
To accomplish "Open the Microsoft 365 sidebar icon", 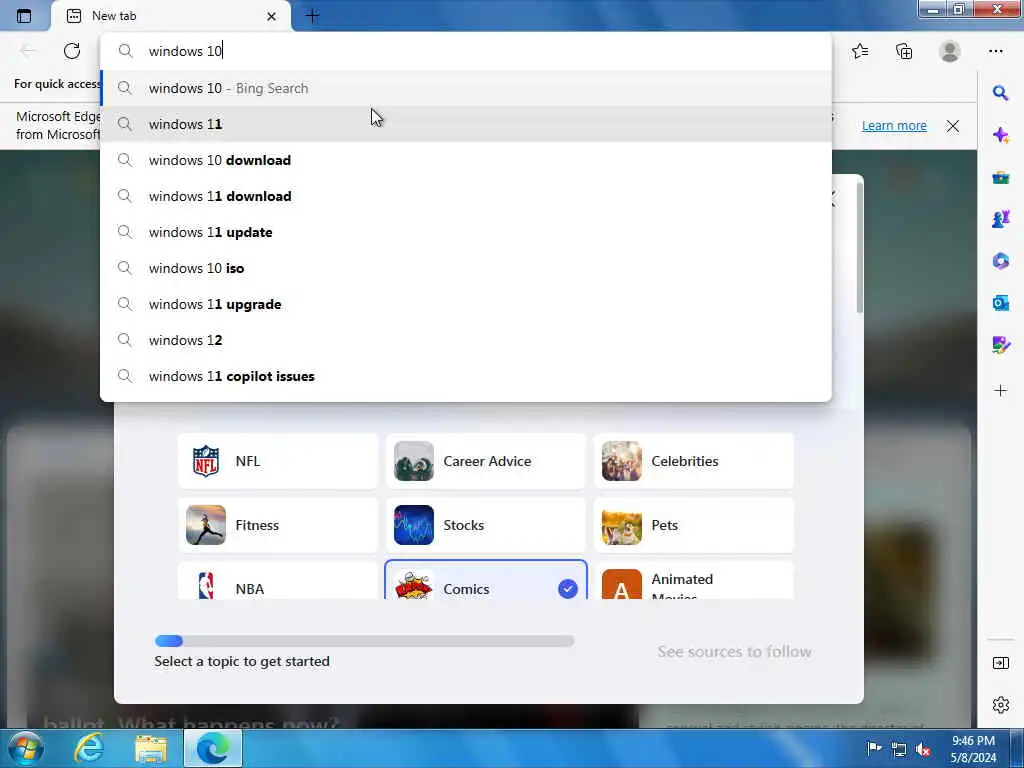I will pyautogui.click(x=1000, y=261).
